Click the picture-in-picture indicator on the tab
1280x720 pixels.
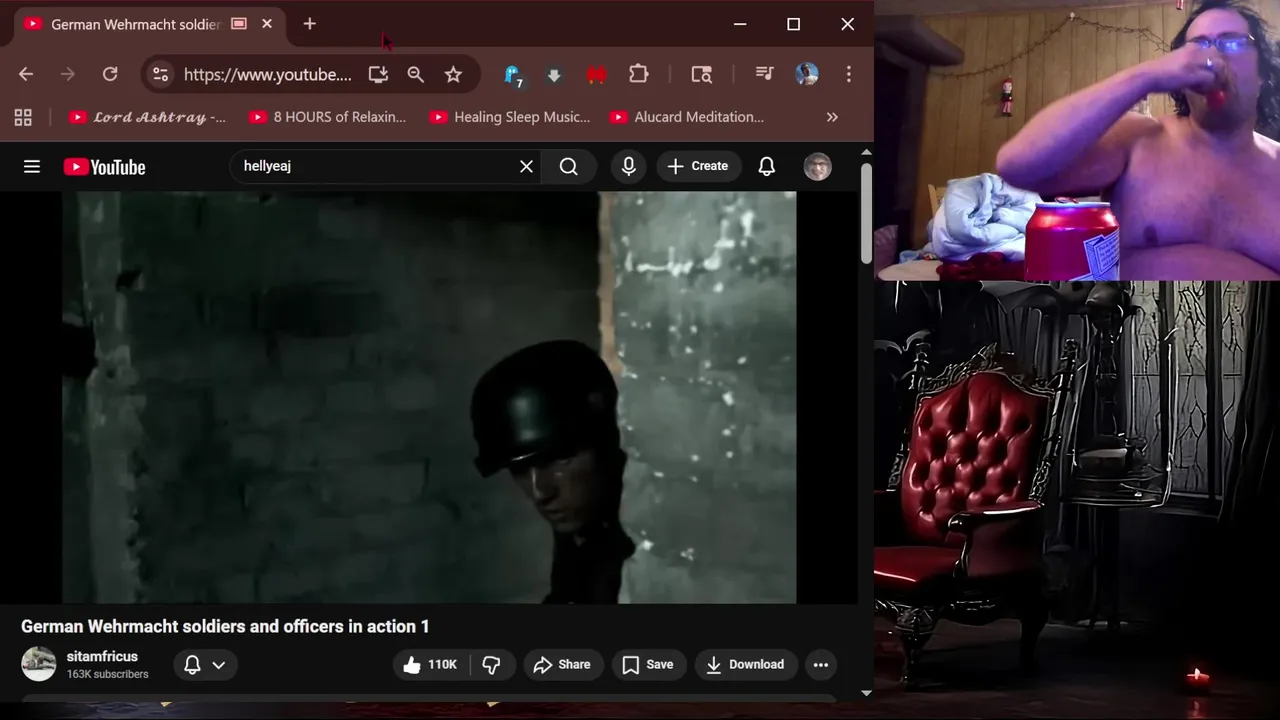239,24
